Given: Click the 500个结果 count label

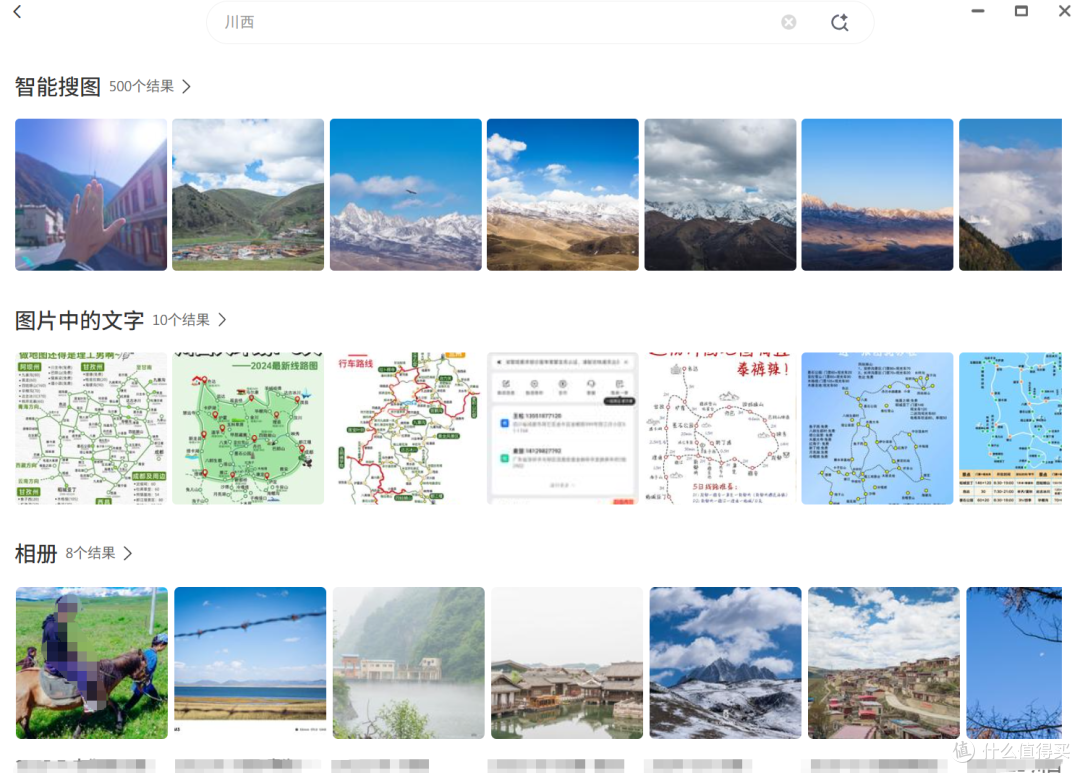Looking at the screenshot, I should (x=141, y=87).
